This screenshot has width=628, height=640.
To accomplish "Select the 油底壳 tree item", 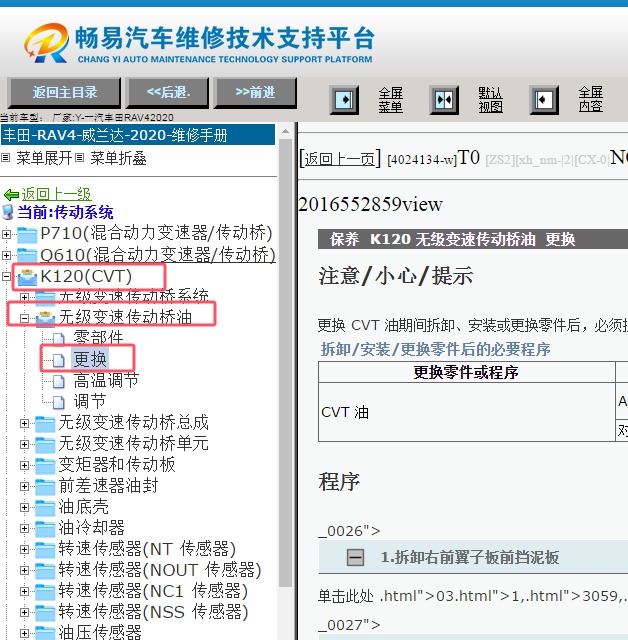I will point(84,507).
